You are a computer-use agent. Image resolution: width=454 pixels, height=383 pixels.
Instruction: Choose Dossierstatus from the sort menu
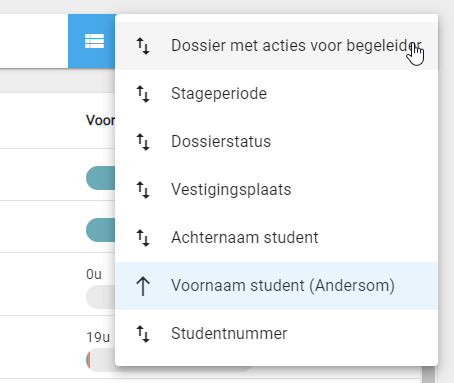pyautogui.click(x=276, y=142)
